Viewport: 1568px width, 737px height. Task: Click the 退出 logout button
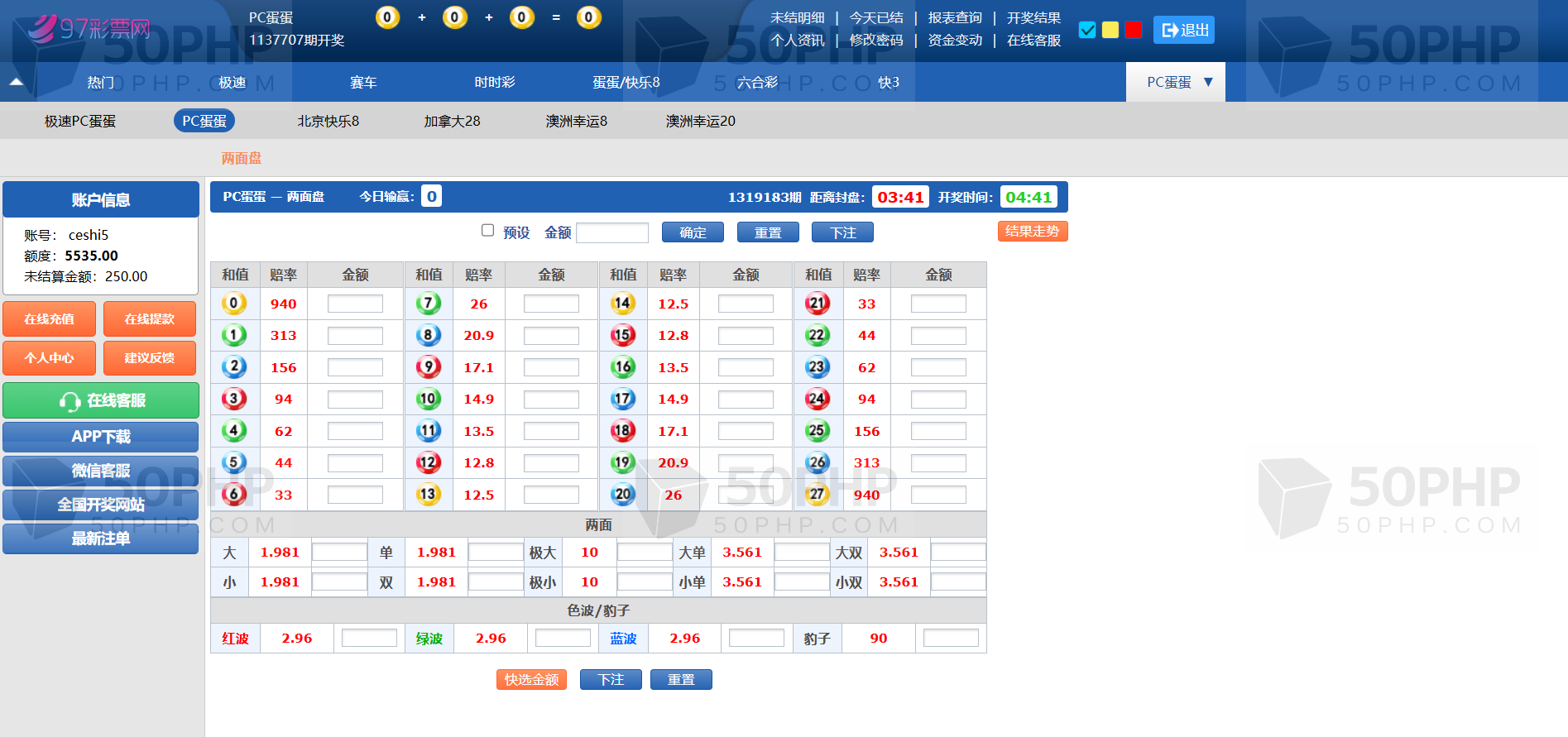[x=1183, y=30]
